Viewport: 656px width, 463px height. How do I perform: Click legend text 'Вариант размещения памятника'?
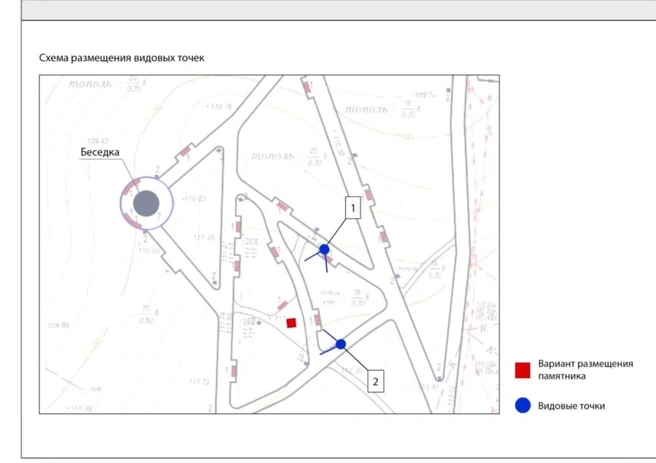click(x=585, y=370)
